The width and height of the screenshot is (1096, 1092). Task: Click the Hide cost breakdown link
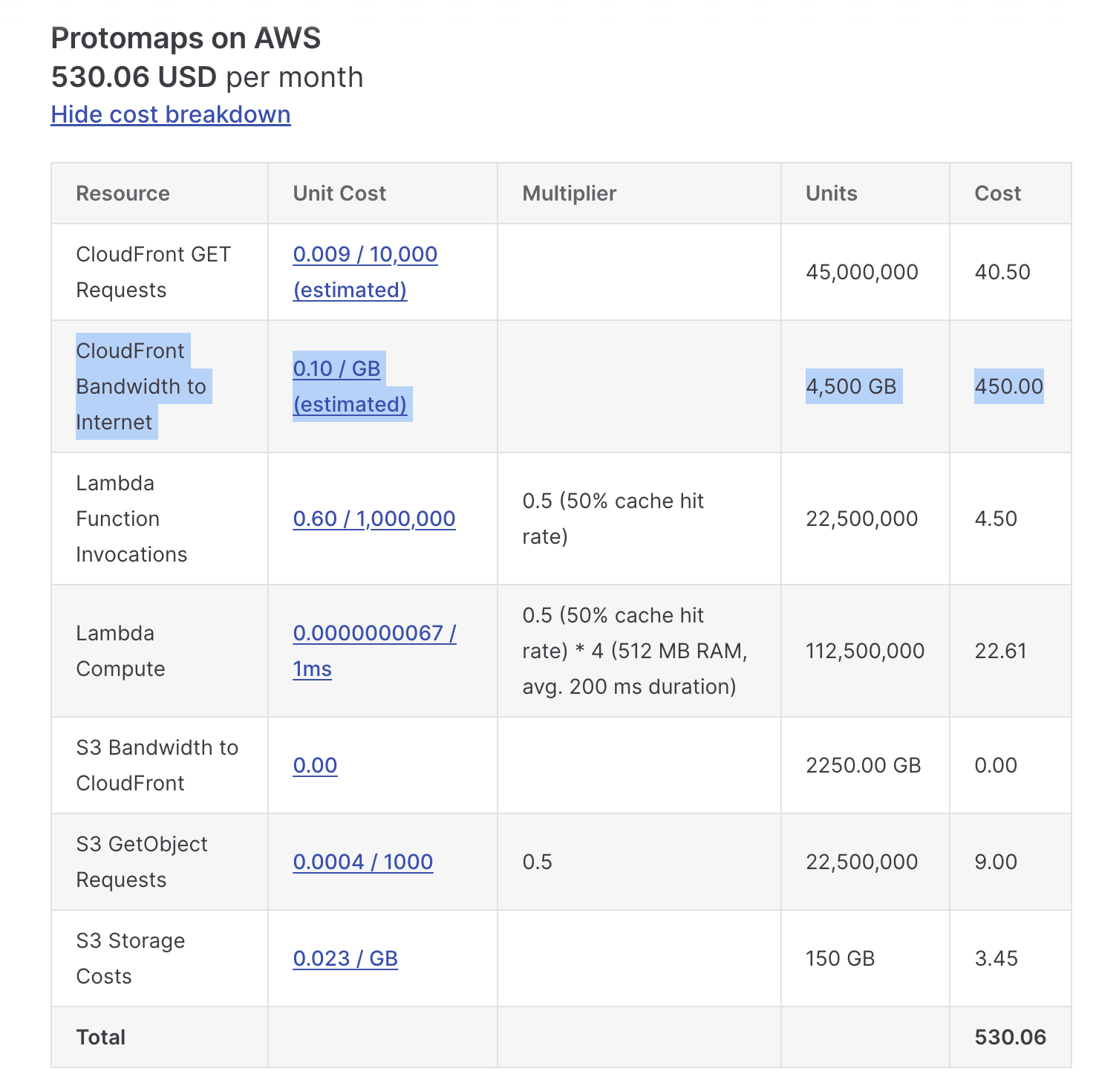[171, 114]
